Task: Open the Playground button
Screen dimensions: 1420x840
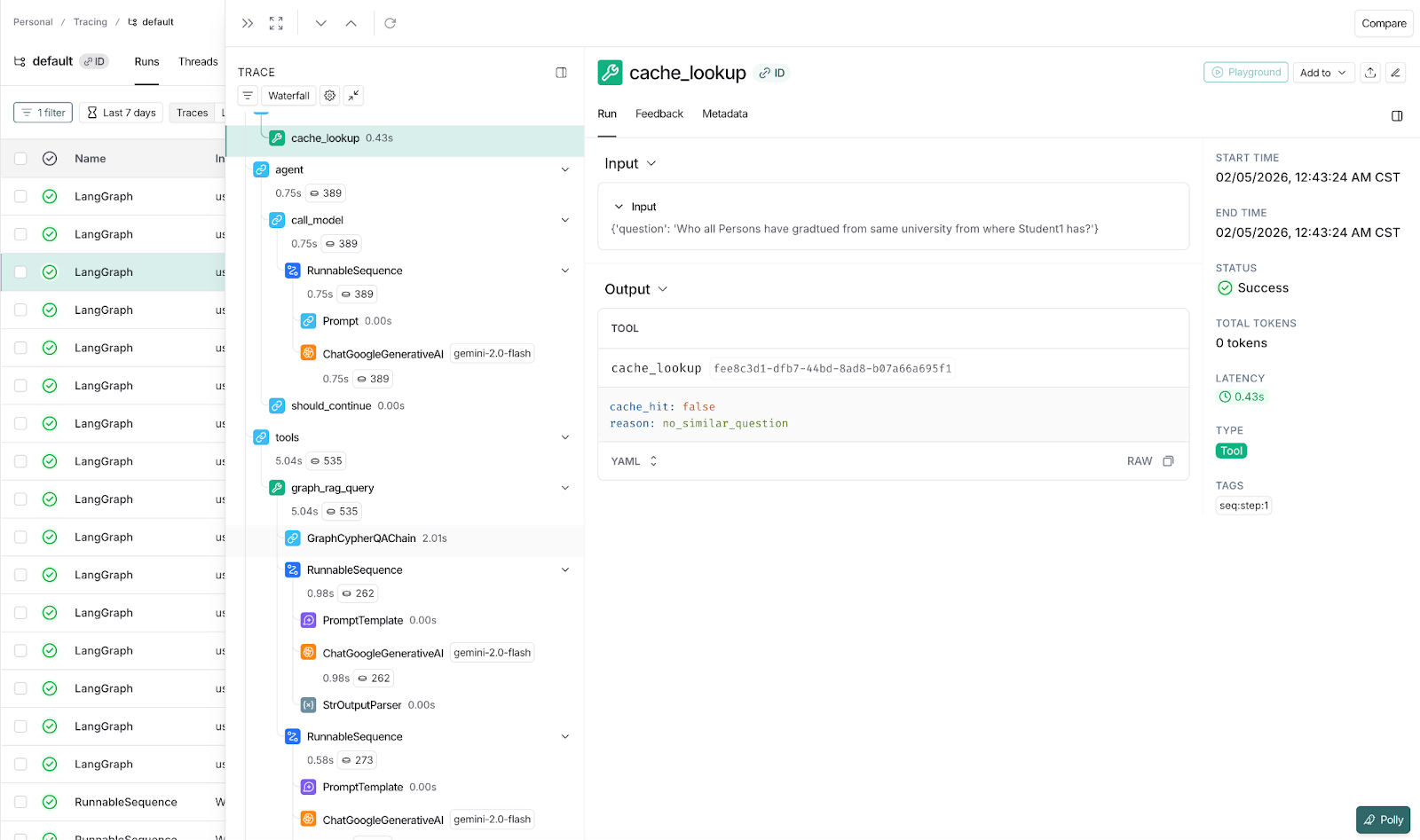Action: point(1245,73)
